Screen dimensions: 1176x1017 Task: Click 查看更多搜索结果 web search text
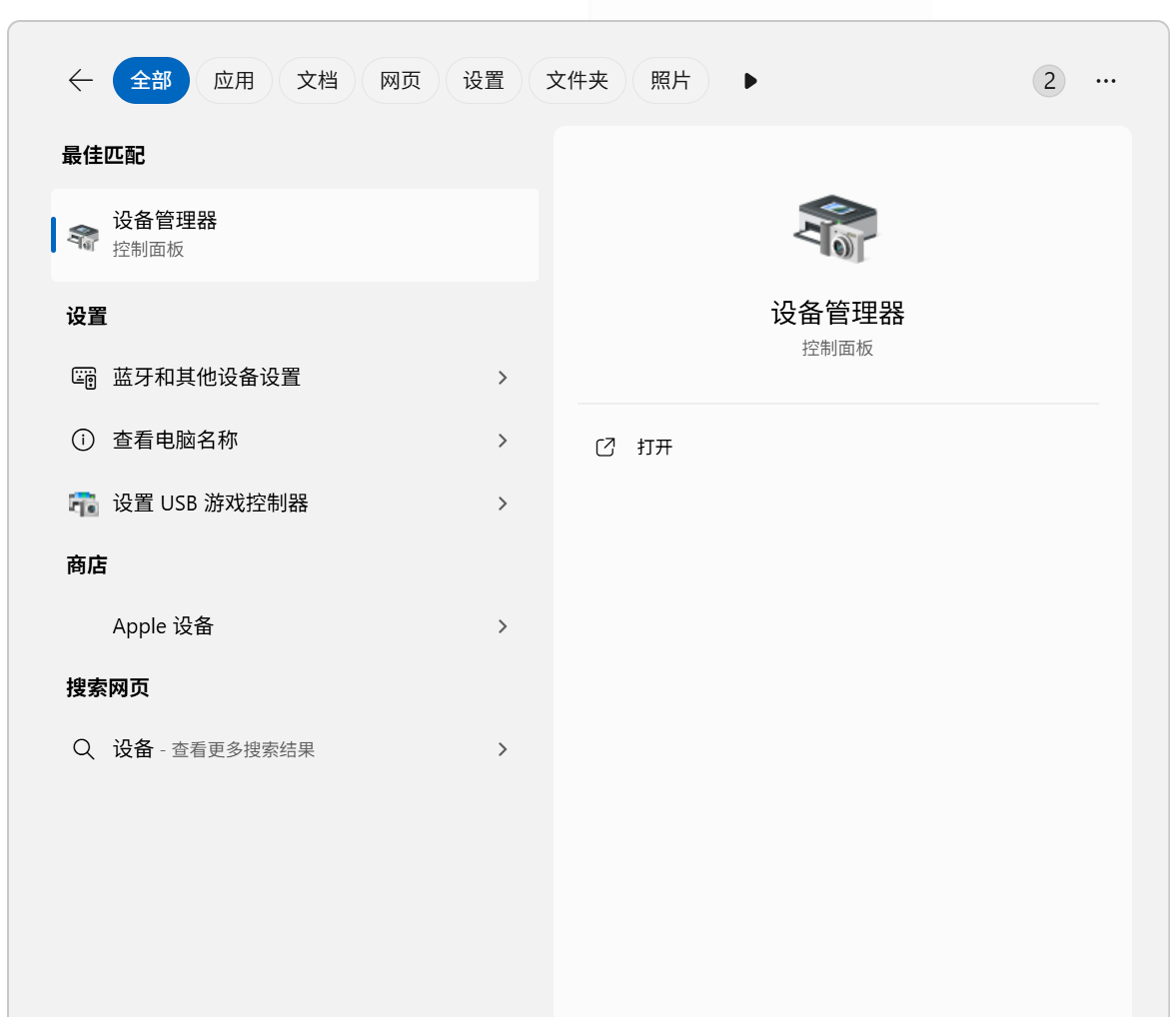(x=243, y=750)
